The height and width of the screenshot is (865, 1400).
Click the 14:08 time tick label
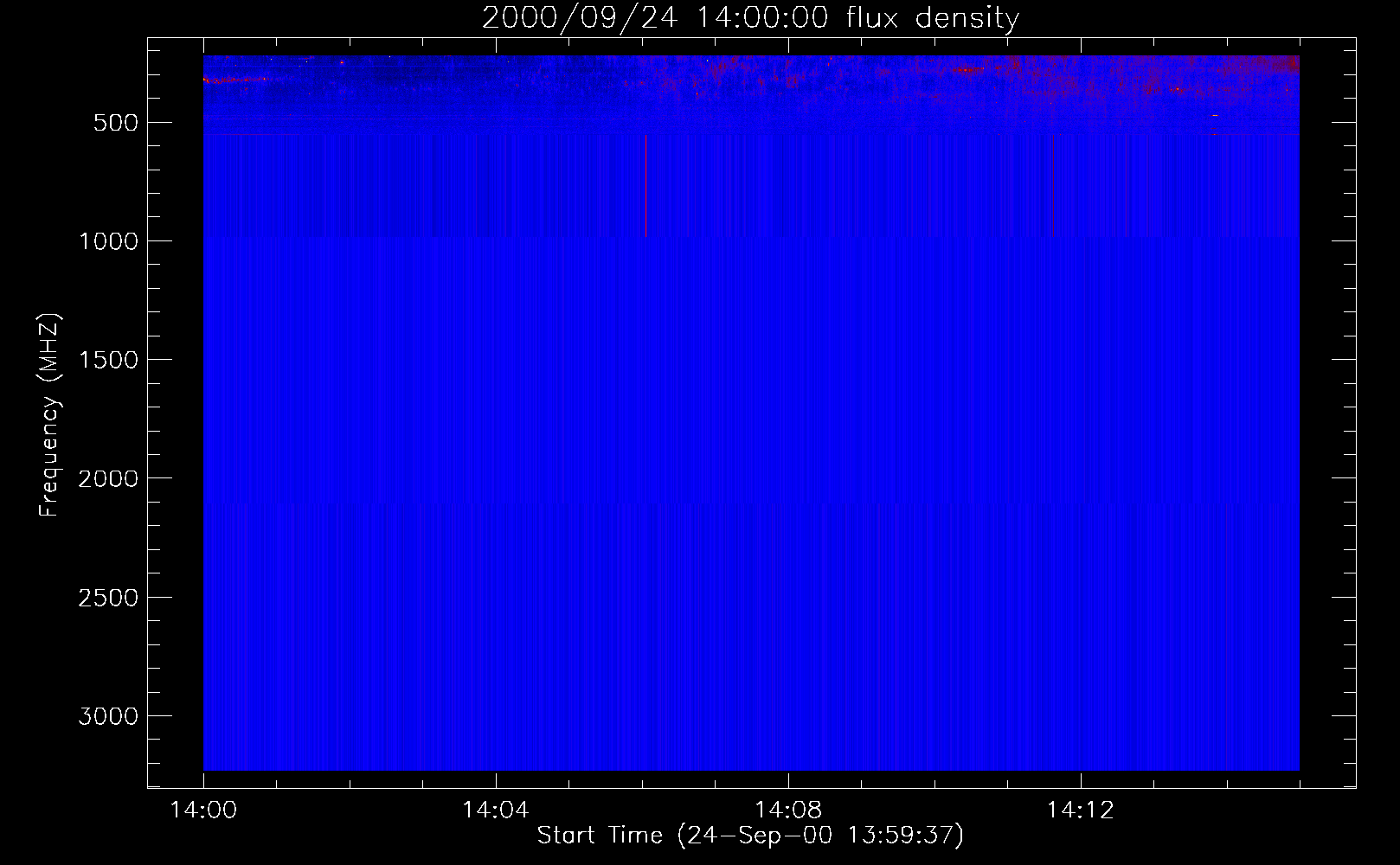pos(787,811)
